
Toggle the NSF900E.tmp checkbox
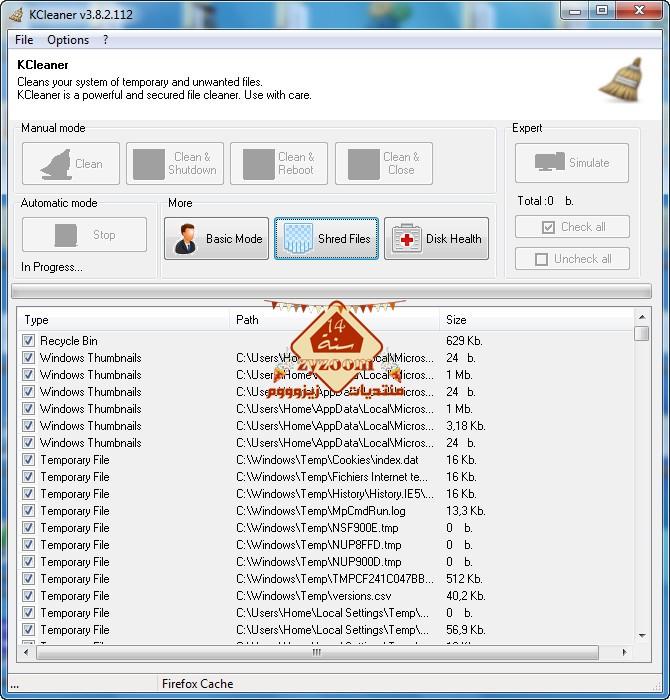coord(28,528)
